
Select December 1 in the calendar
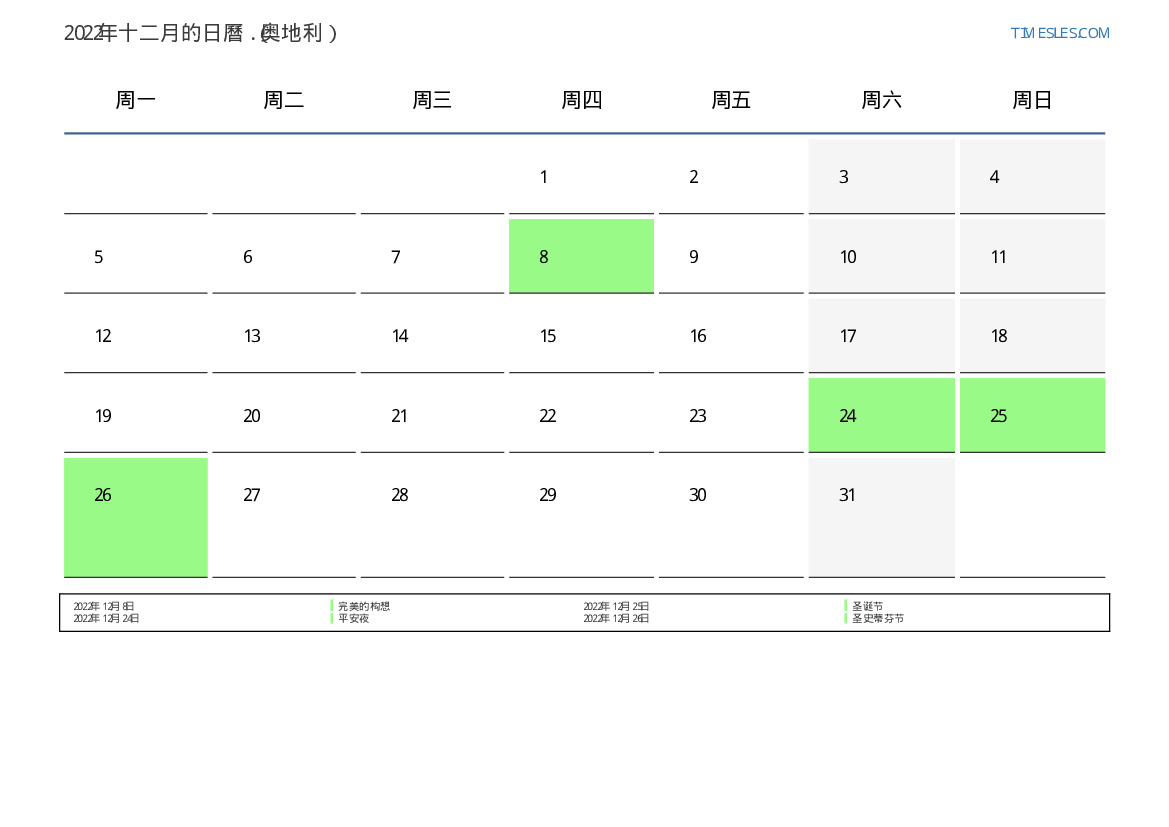[543, 177]
